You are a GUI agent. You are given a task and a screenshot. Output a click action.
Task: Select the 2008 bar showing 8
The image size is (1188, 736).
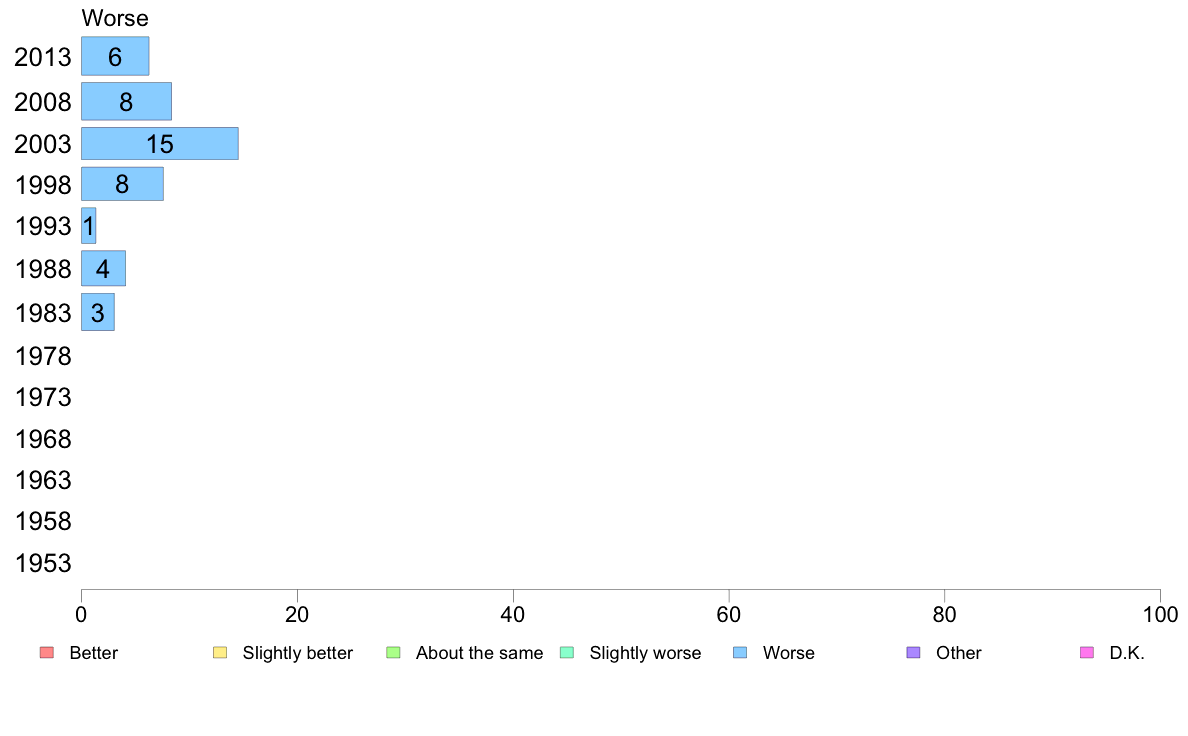(127, 102)
